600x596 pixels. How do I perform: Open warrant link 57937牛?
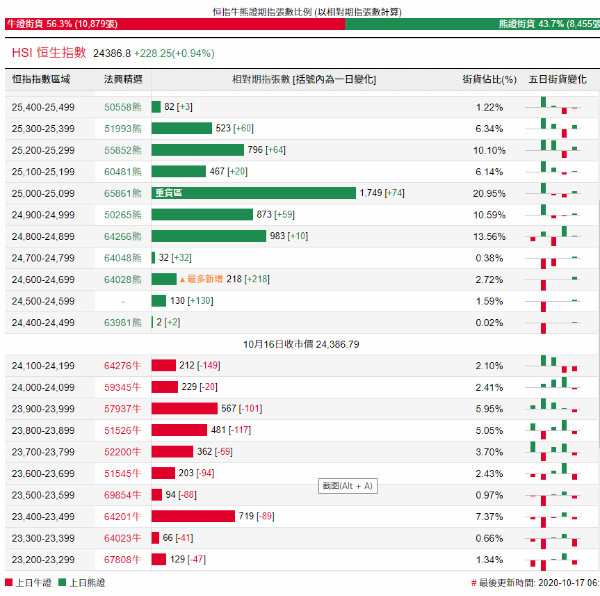(122, 409)
